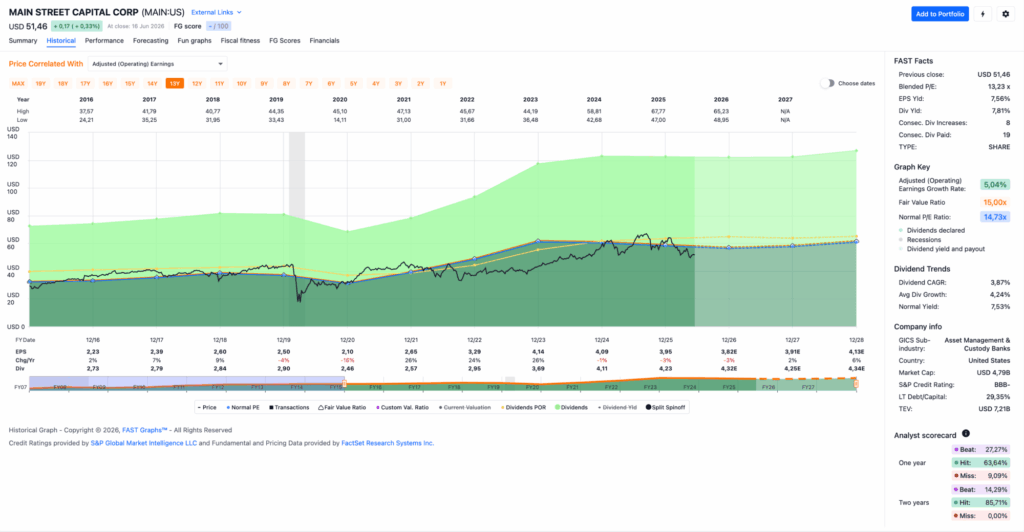Switch to the FG Scores tab
1024x532 pixels.
point(285,40)
